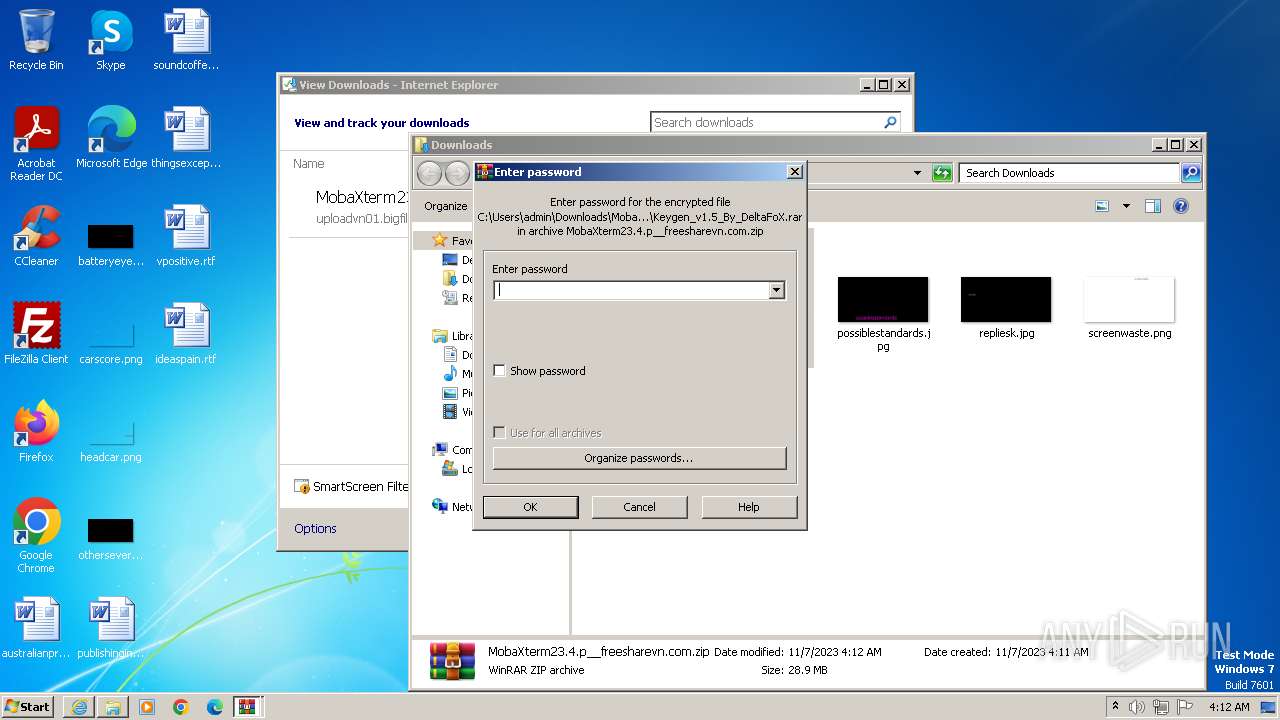The image size is (1280, 720).
Task: Open the change view dropdown arrow
Action: click(1126, 206)
